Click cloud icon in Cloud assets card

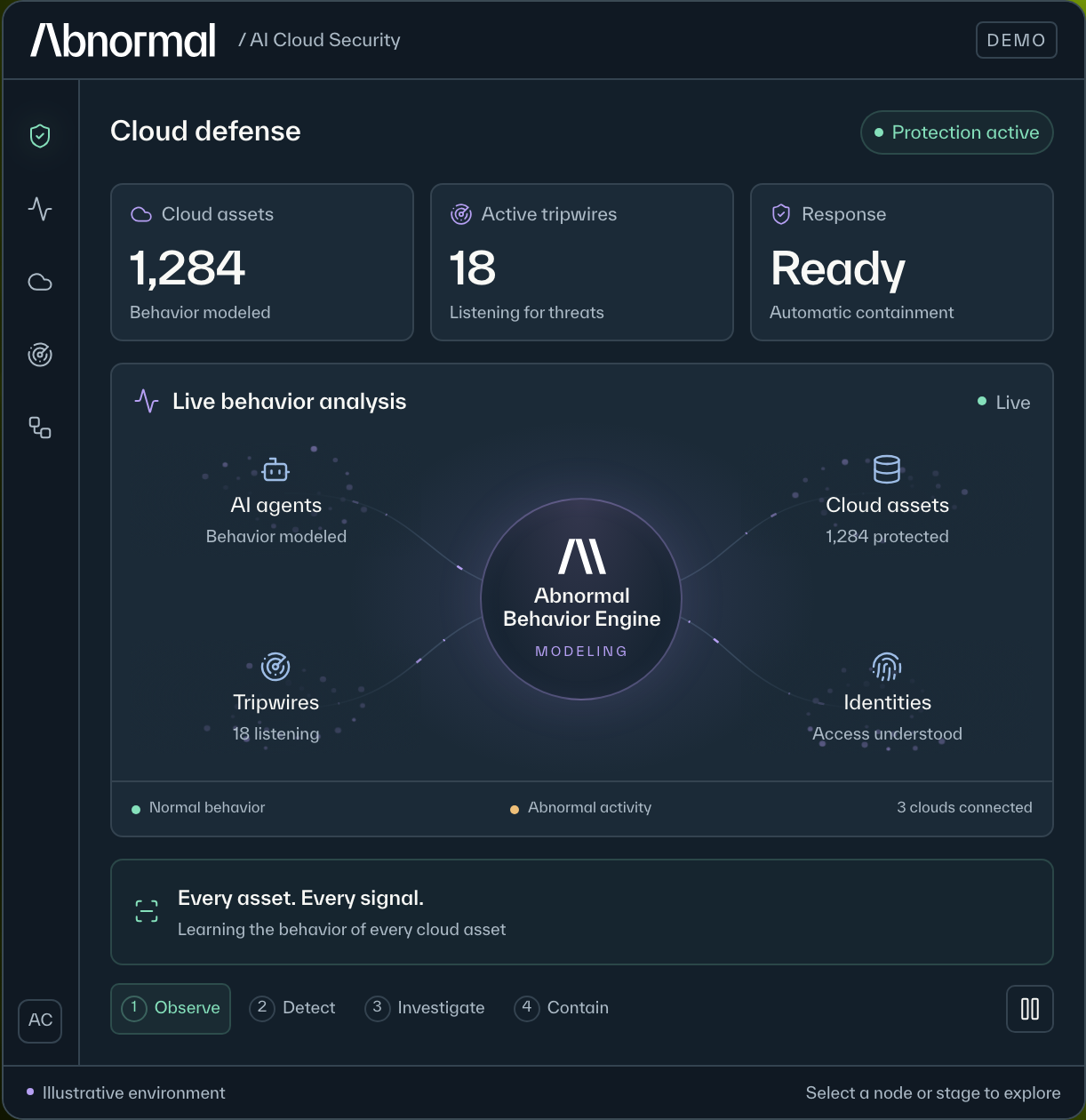(141, 214)
